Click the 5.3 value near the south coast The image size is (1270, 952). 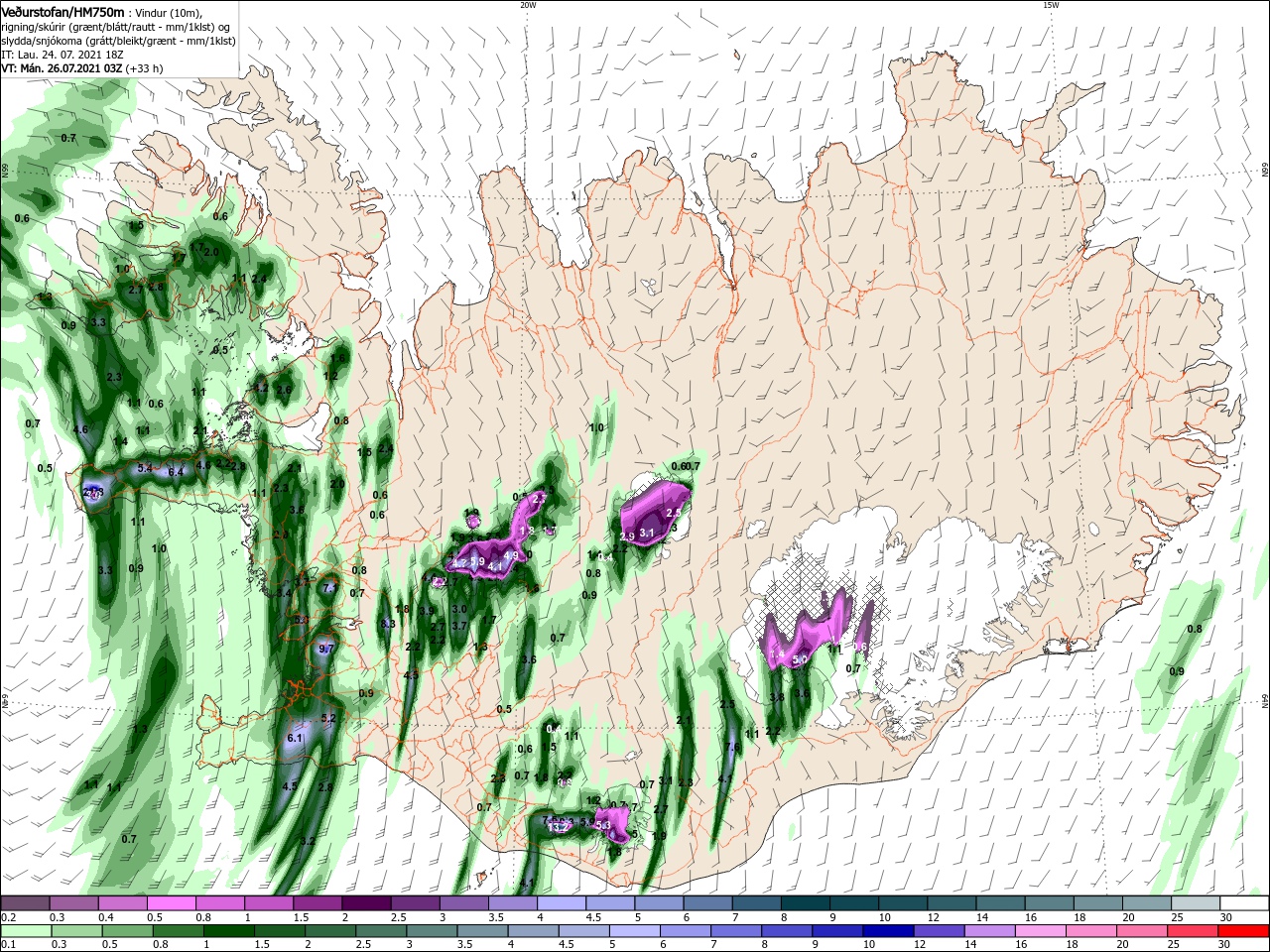click(602, 825)
